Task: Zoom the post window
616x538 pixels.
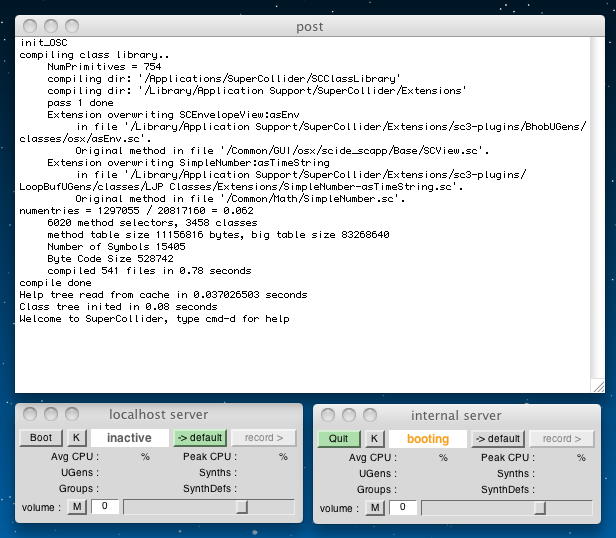Action: tap(72, 26)
